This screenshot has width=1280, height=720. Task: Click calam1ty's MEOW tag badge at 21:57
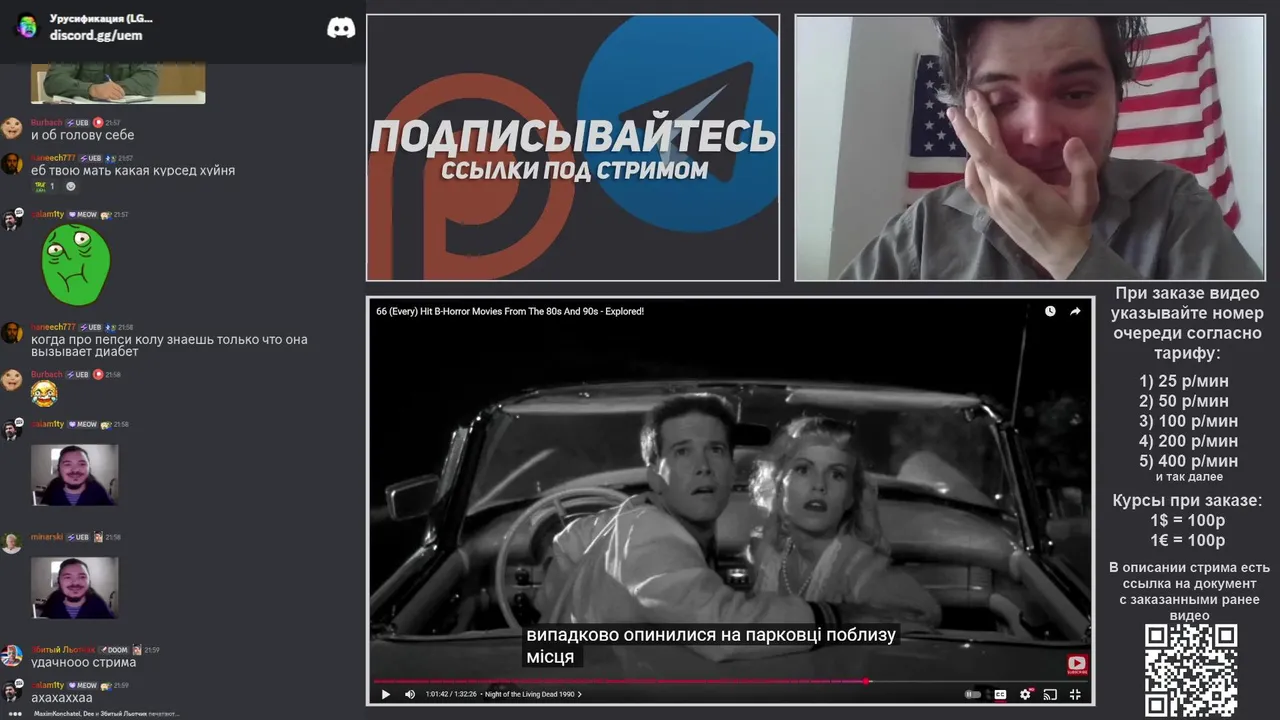(82, 214)
